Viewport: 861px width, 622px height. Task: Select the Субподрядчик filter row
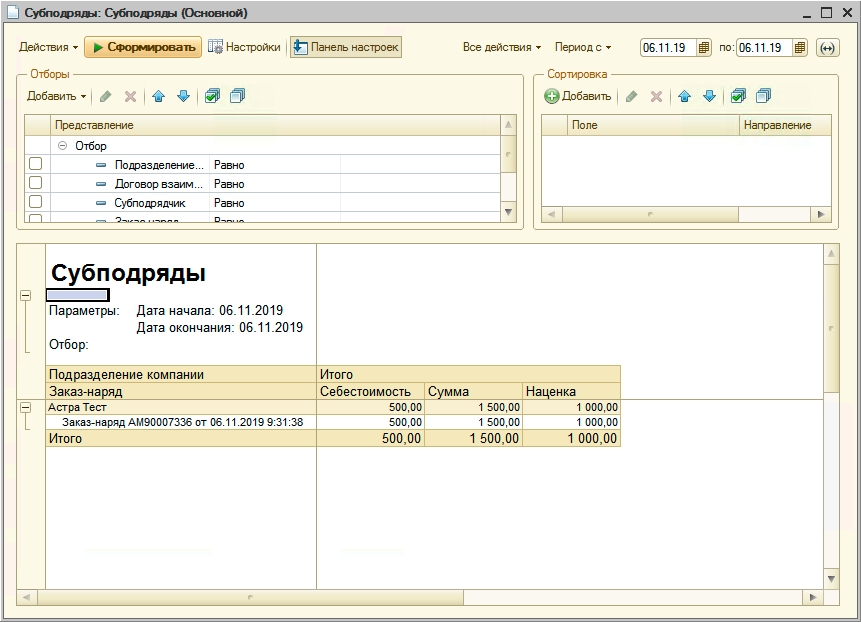[262, 203]
